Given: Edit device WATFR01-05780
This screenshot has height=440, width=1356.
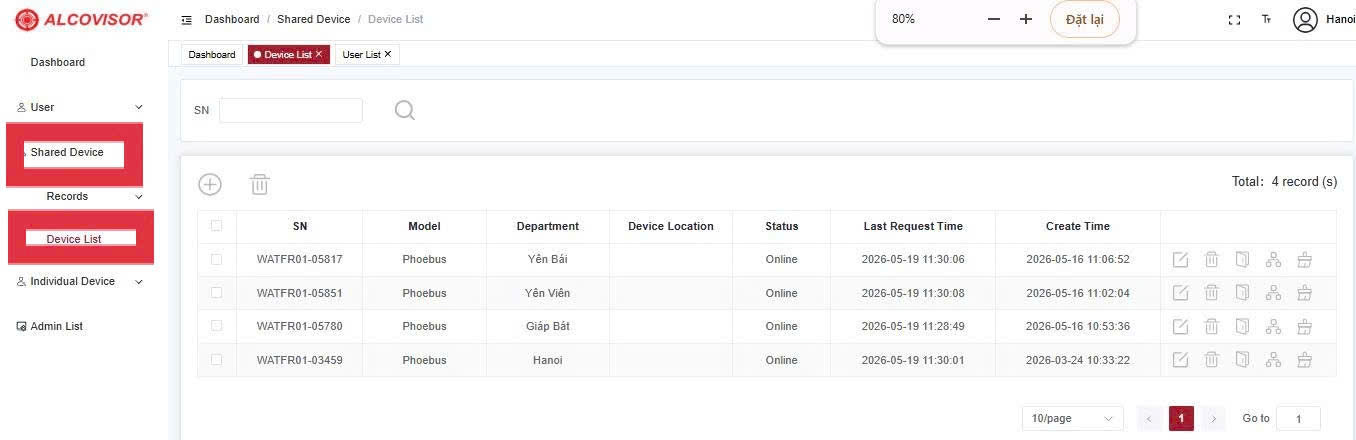Looking at the screenshot, I should coord(1180,326).
